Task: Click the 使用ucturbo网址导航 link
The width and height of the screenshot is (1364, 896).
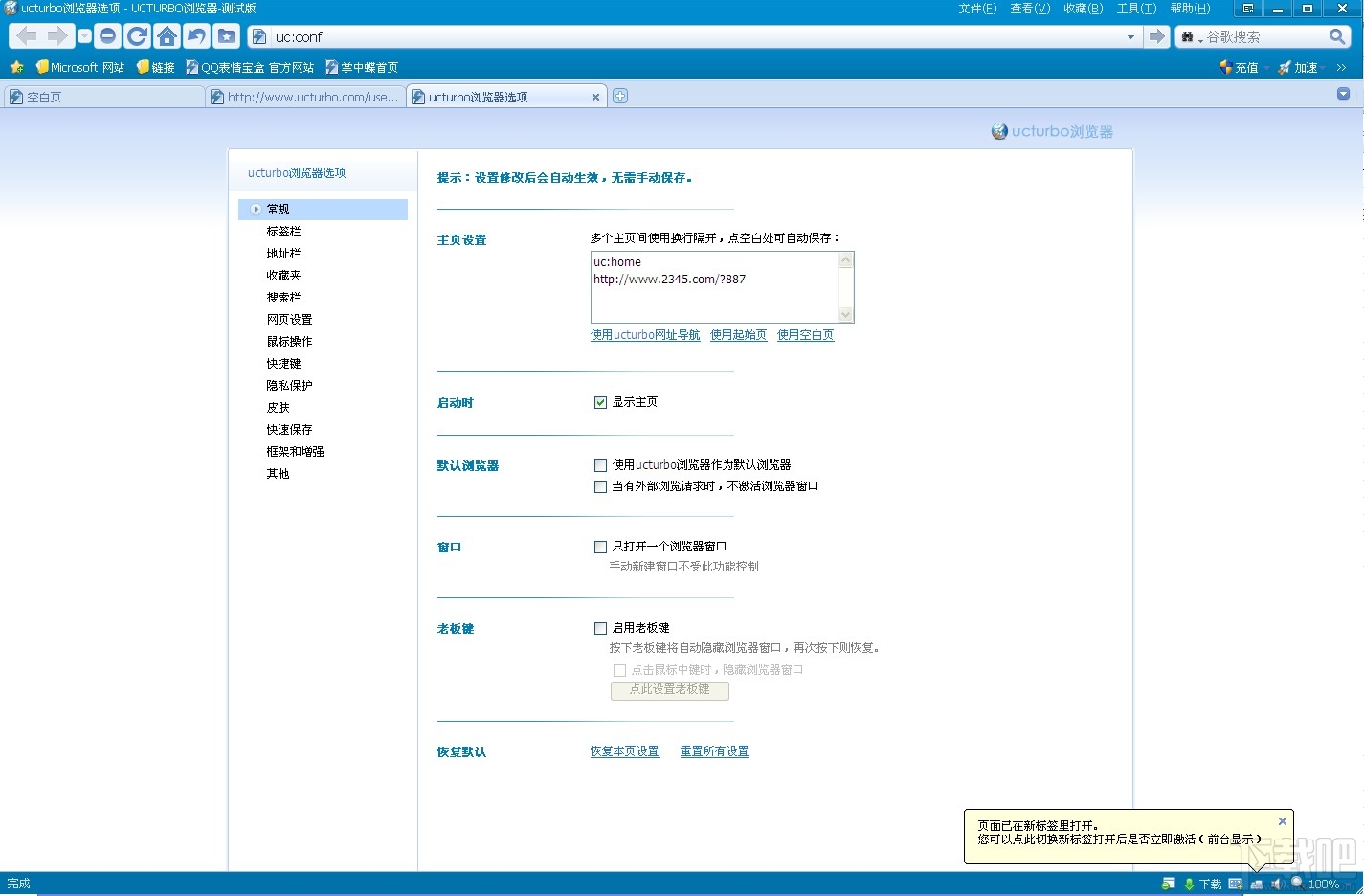Action: (645, 335)
